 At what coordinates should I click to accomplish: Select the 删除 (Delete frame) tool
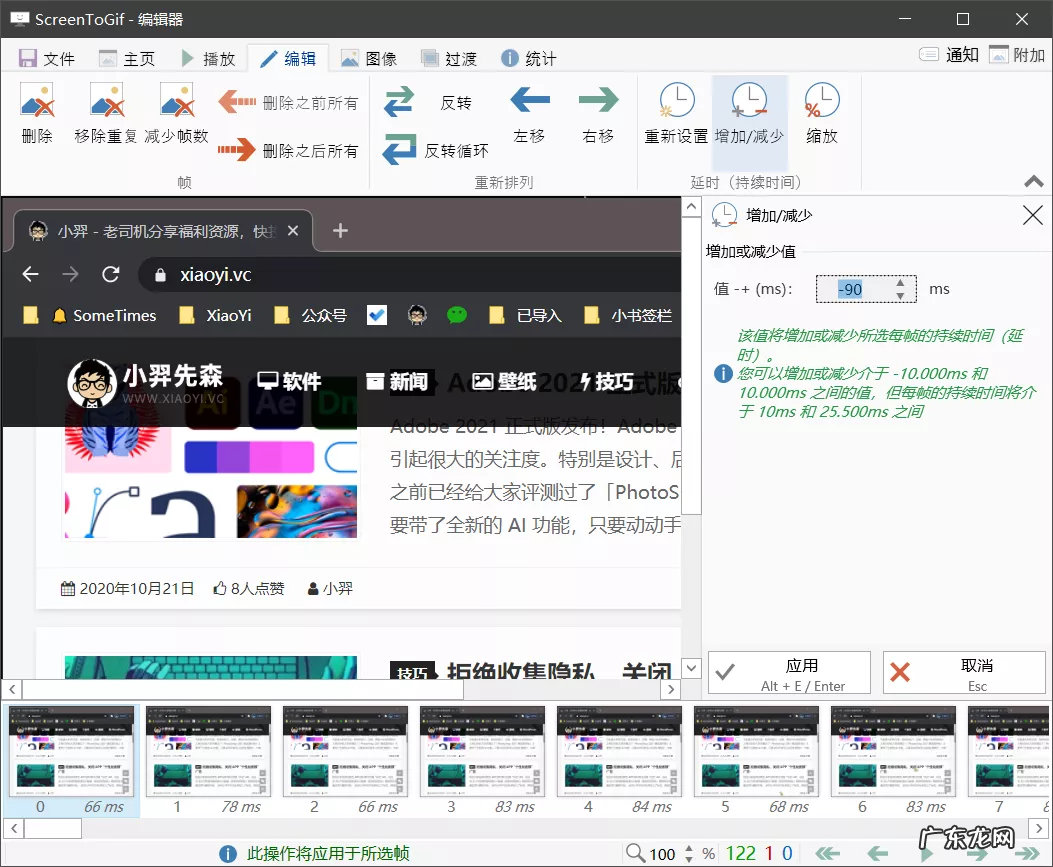click(36, 112)
